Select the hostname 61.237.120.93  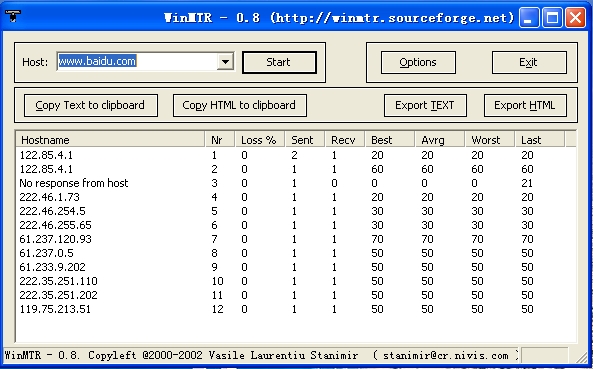56,239
